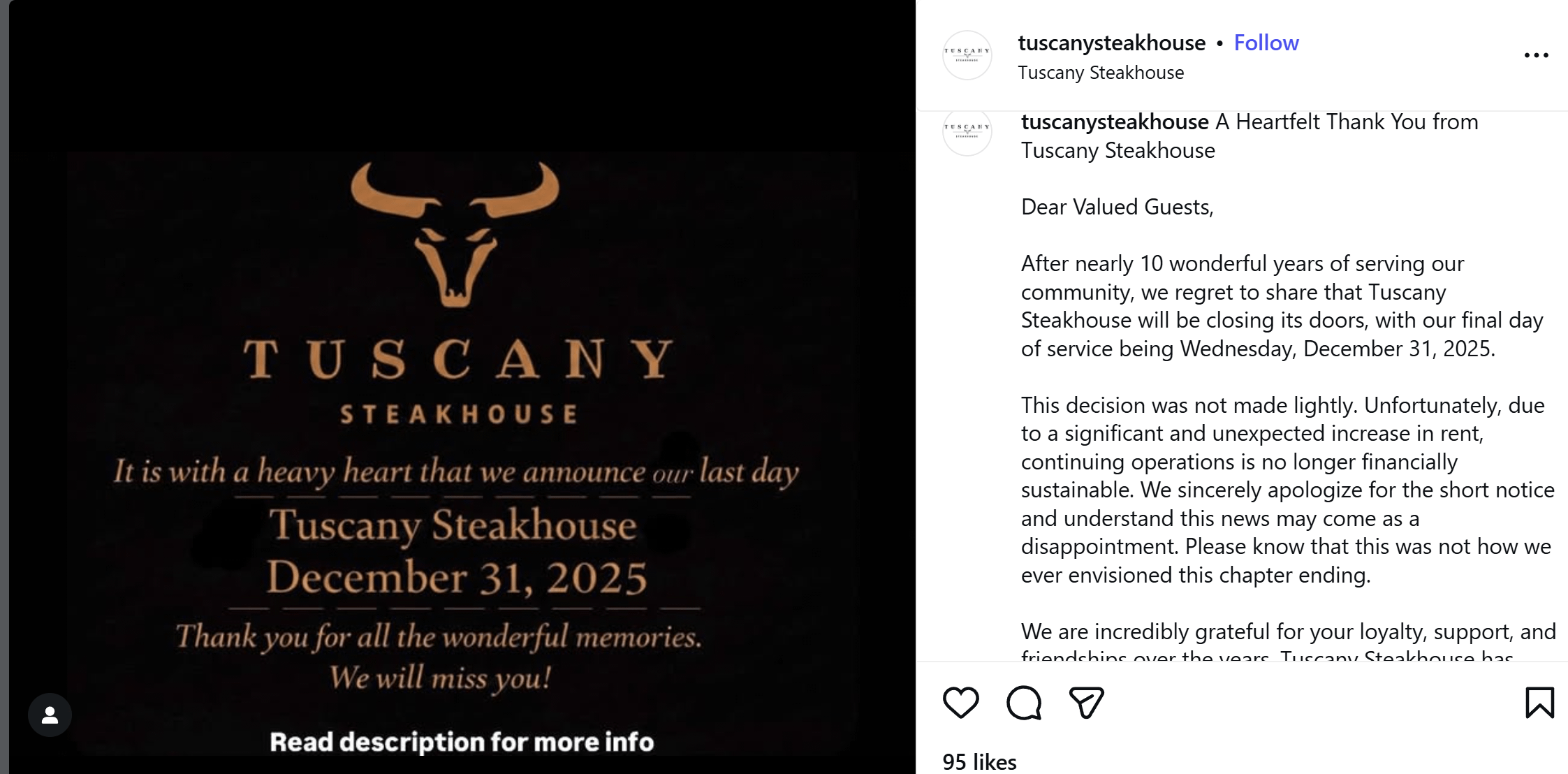Save the post with the bookmark icon
This screenshot has width=1568, height=774.
pyautogui.click(x=1539, y=702)
